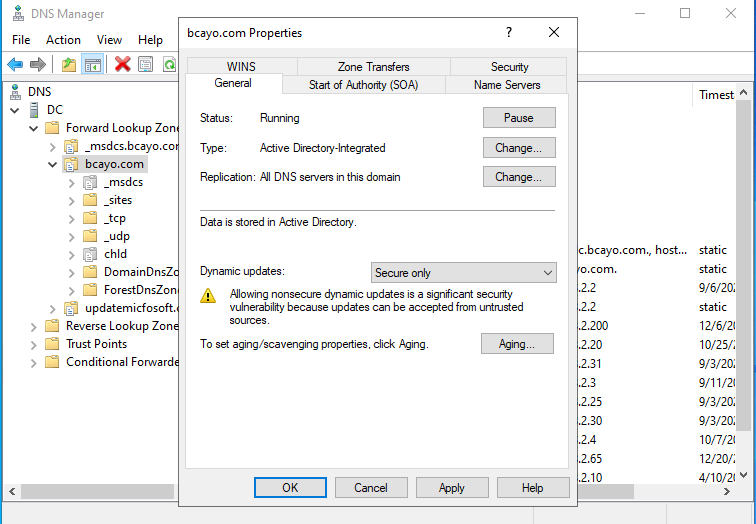Open the Properties toolbar icon
The width and height of the screenshot is (756, 524).
point(146,65)
